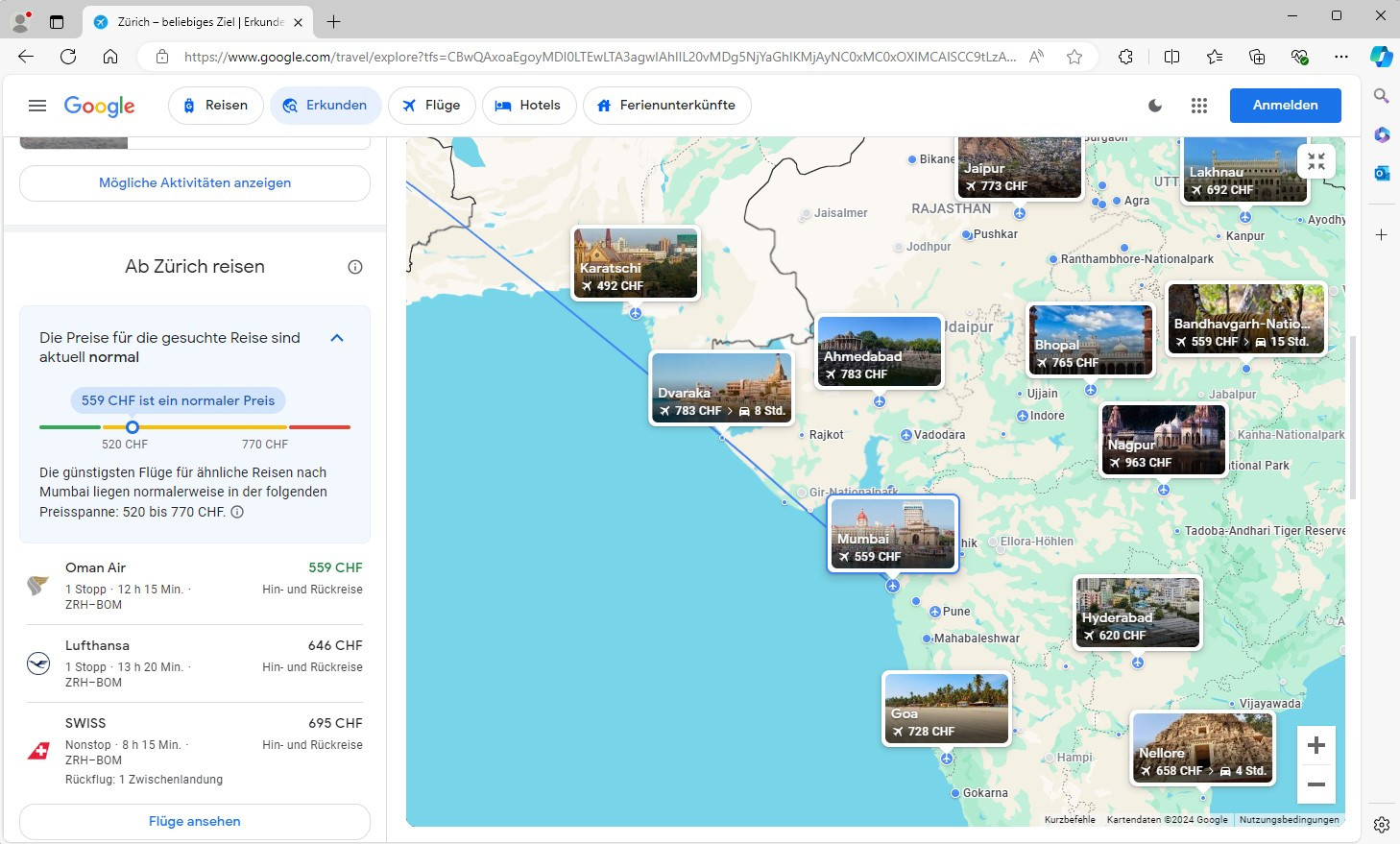
Task: Open the Ferienunterkünfte tab
Action: [666, 106]
